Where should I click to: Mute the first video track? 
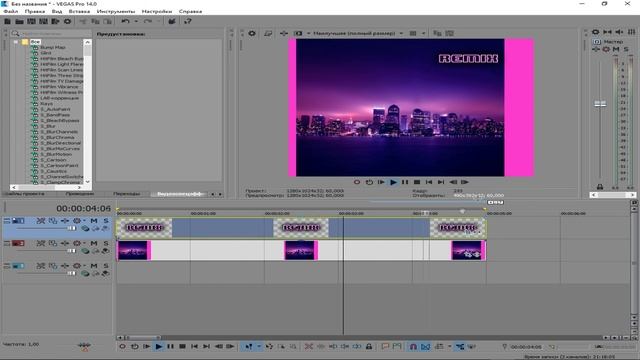(x=94, y=221)
